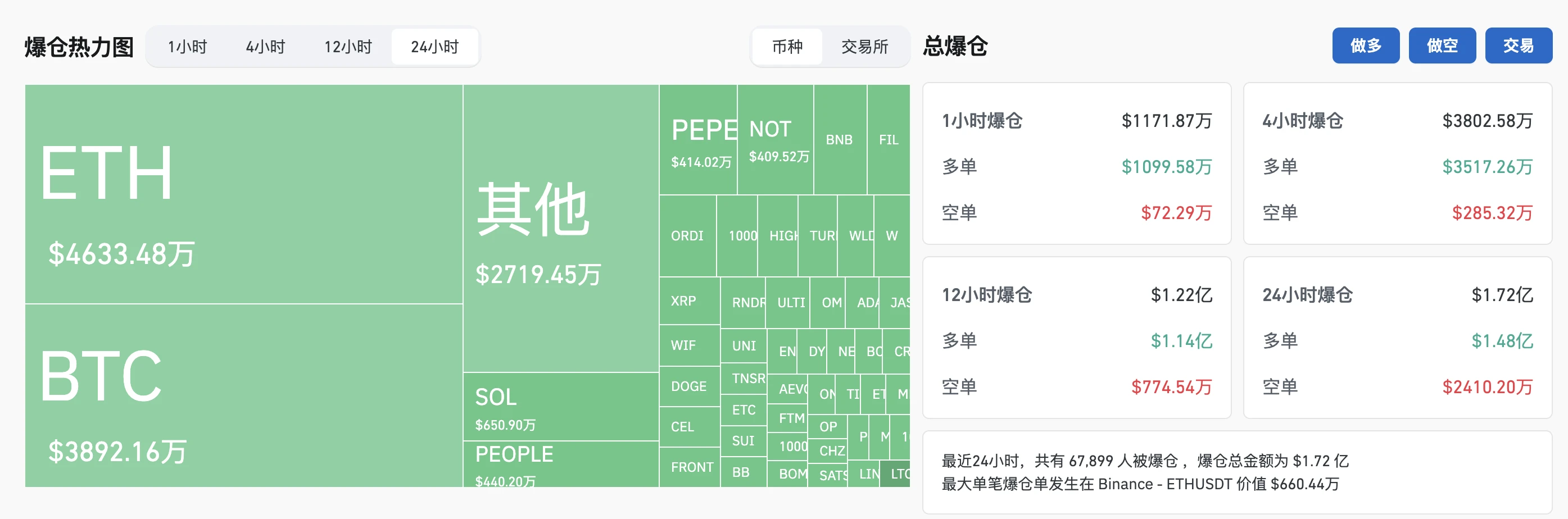Switch heatmap view to 交易所
Image resolution: width=1568 pixels, height=519 pixels.
tap(866, 46)
